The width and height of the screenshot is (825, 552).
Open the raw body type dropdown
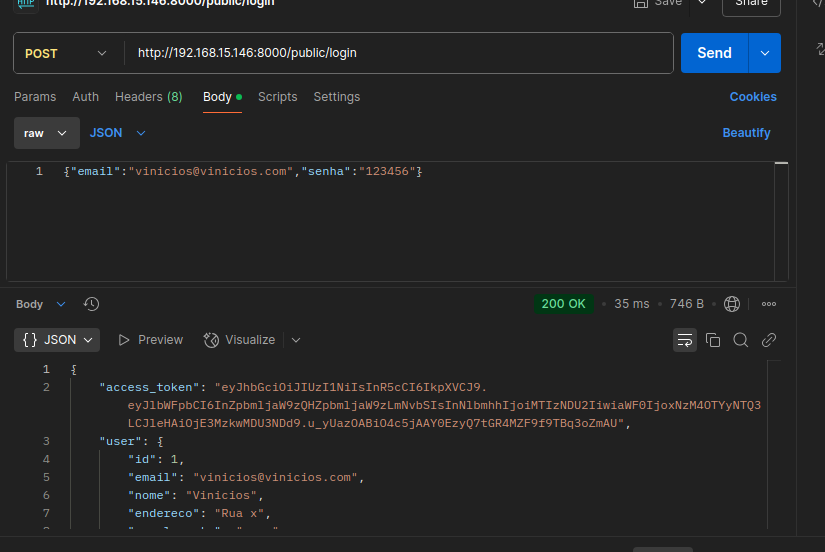[x=47, y=133]
